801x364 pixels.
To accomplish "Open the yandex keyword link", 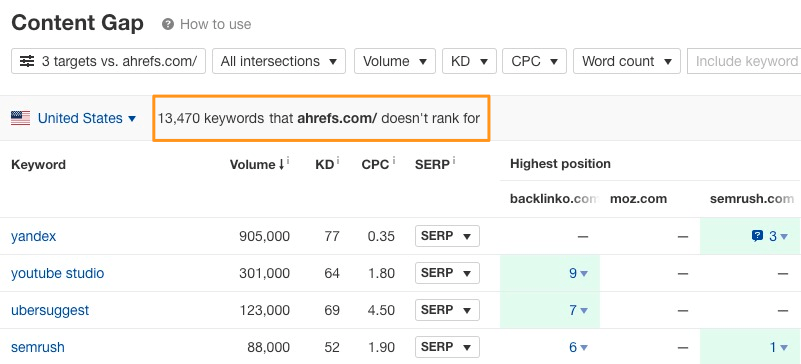I will click(34, 236).
